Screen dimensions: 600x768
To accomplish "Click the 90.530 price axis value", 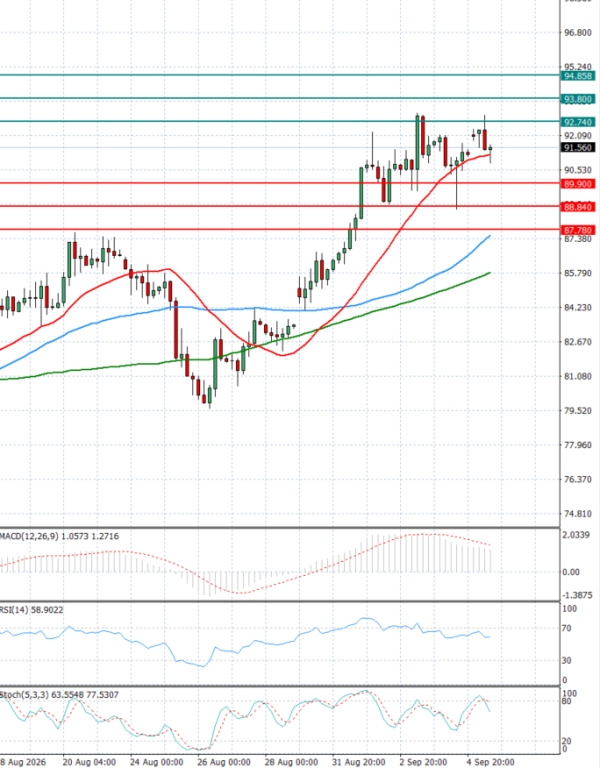I will coord(578,170).
